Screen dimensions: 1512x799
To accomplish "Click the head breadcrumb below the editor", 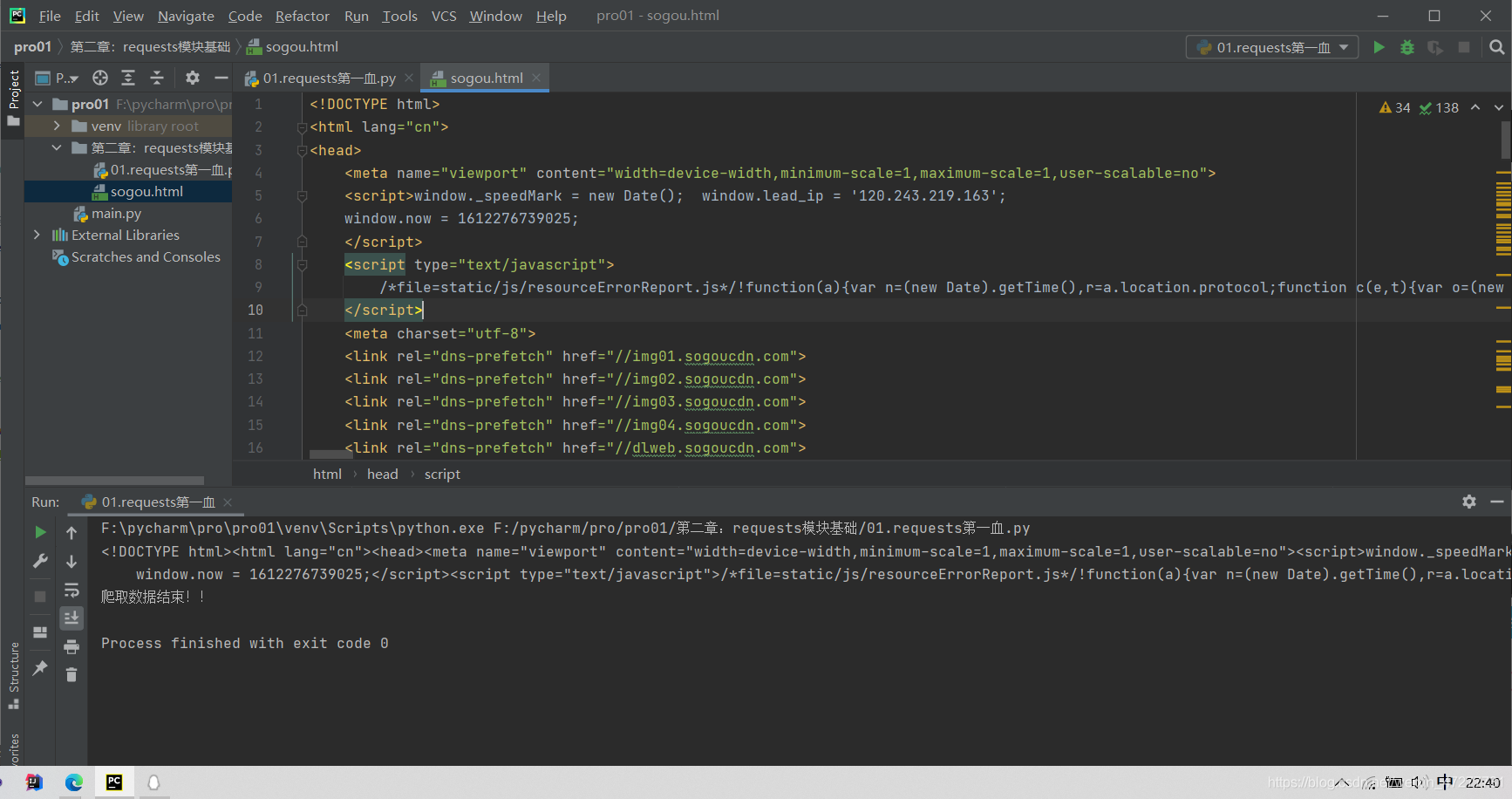I will pyautogui.click(x=382, y=474).
